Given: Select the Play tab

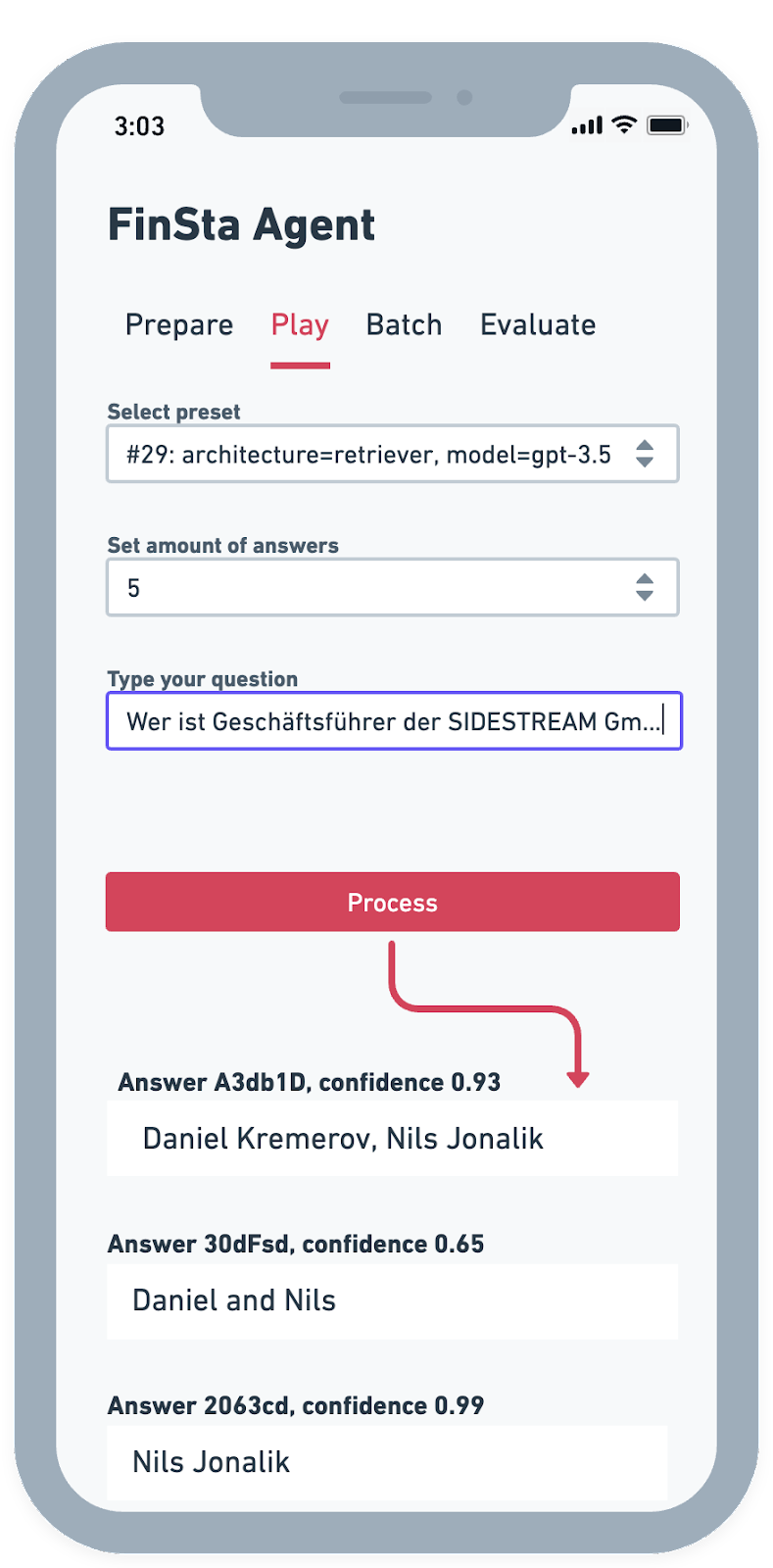Looking at the screenshot, I should (300, 325).
